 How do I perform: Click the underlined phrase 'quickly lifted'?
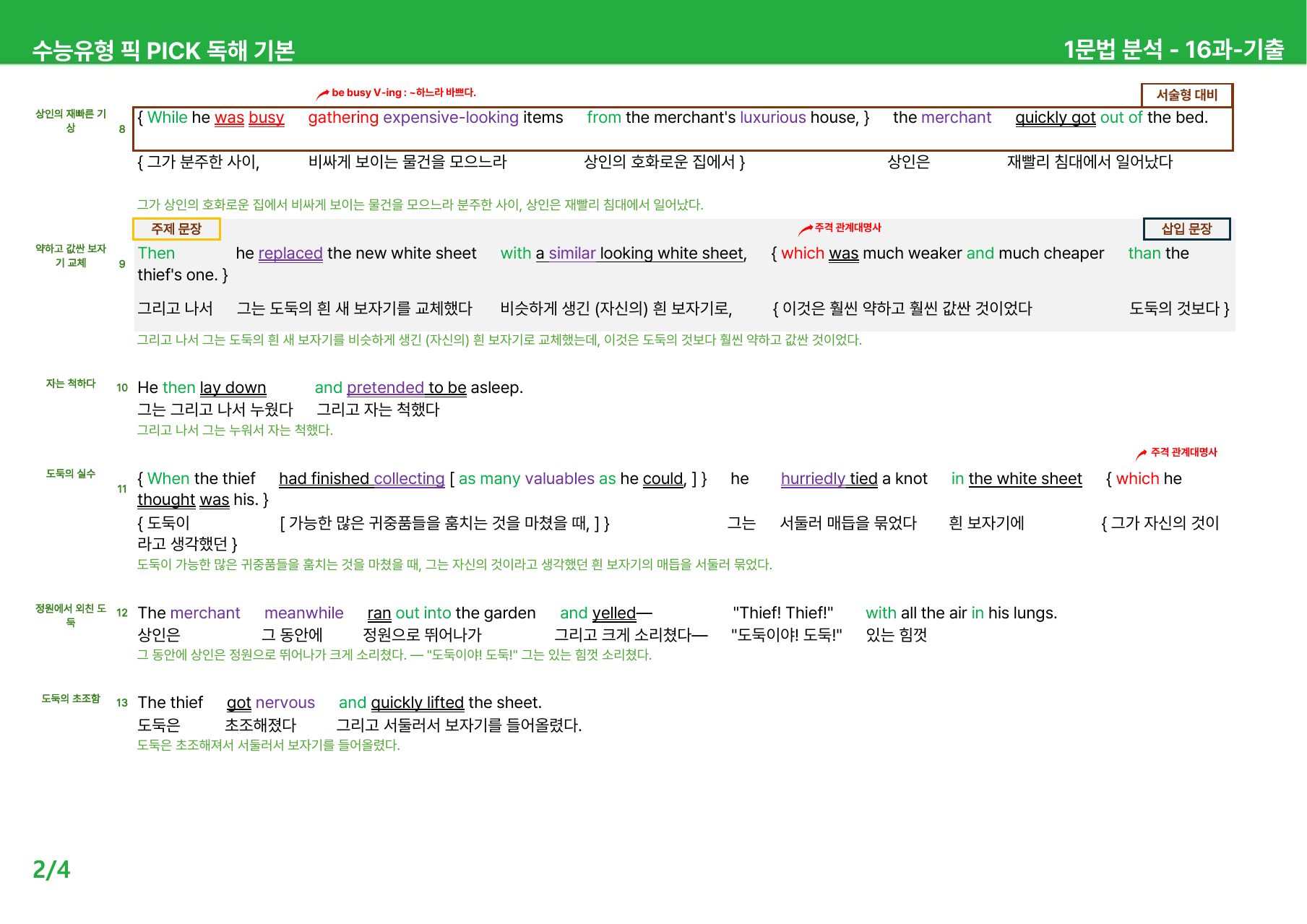tap(418, 703)
